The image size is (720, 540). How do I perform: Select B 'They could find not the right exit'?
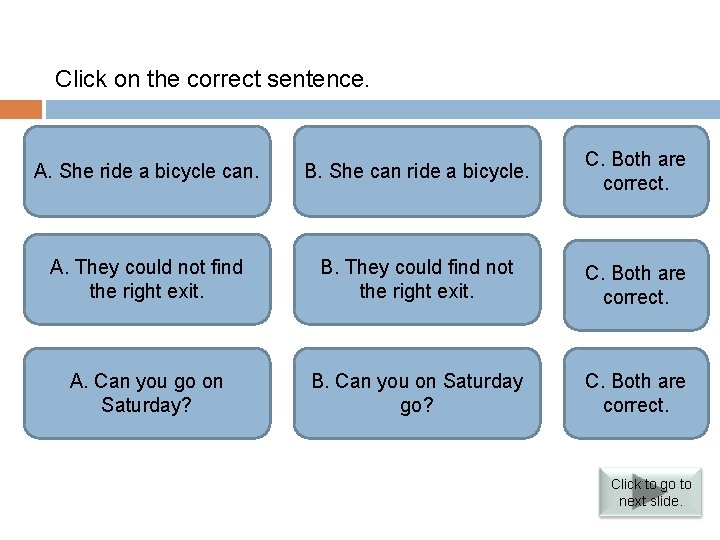pyautogui.click(x=417, y=279)
